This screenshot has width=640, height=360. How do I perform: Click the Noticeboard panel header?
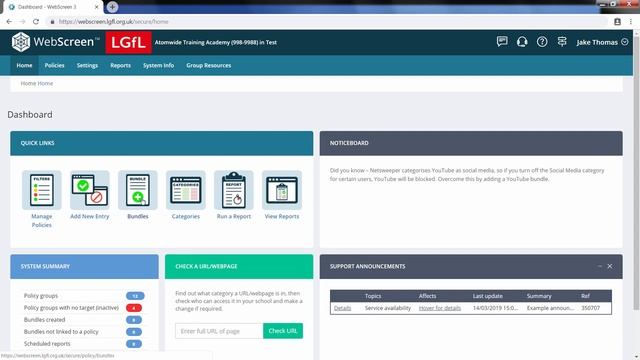pyautogui.click(x=471, y=143)
